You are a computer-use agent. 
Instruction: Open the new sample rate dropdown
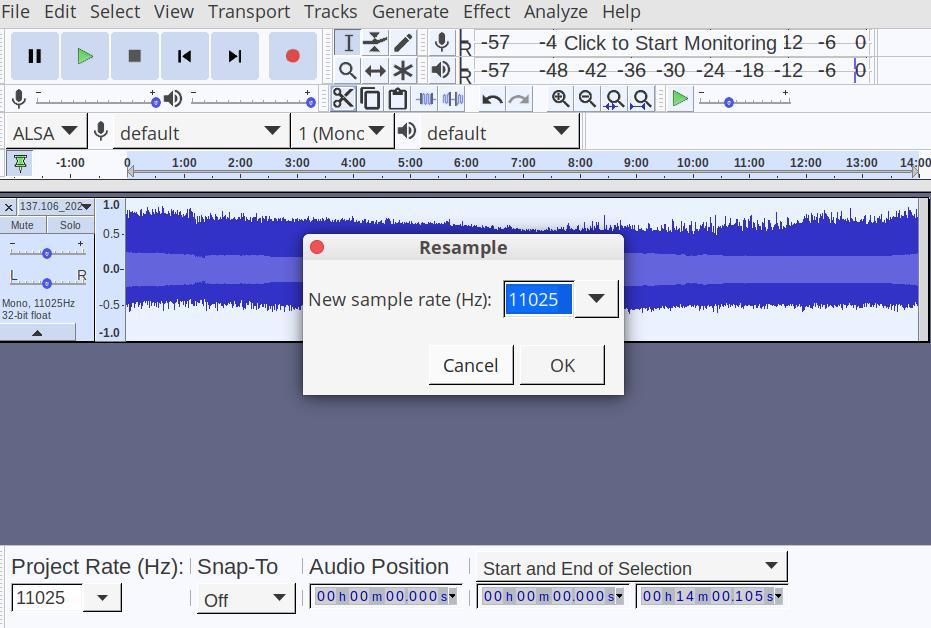click(x=594, y=299)
